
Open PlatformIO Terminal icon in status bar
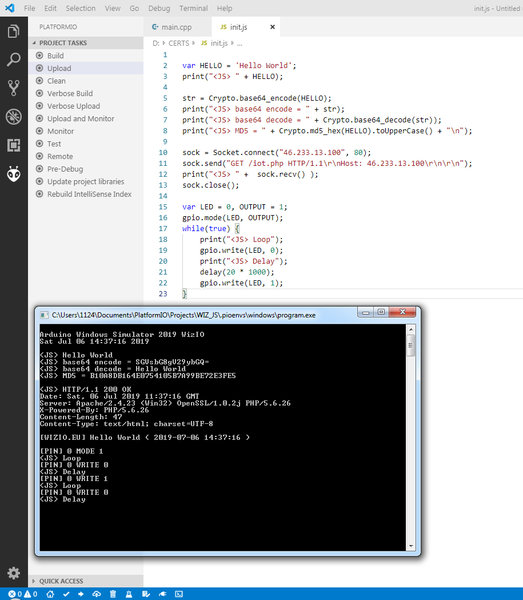click(179, 594)
